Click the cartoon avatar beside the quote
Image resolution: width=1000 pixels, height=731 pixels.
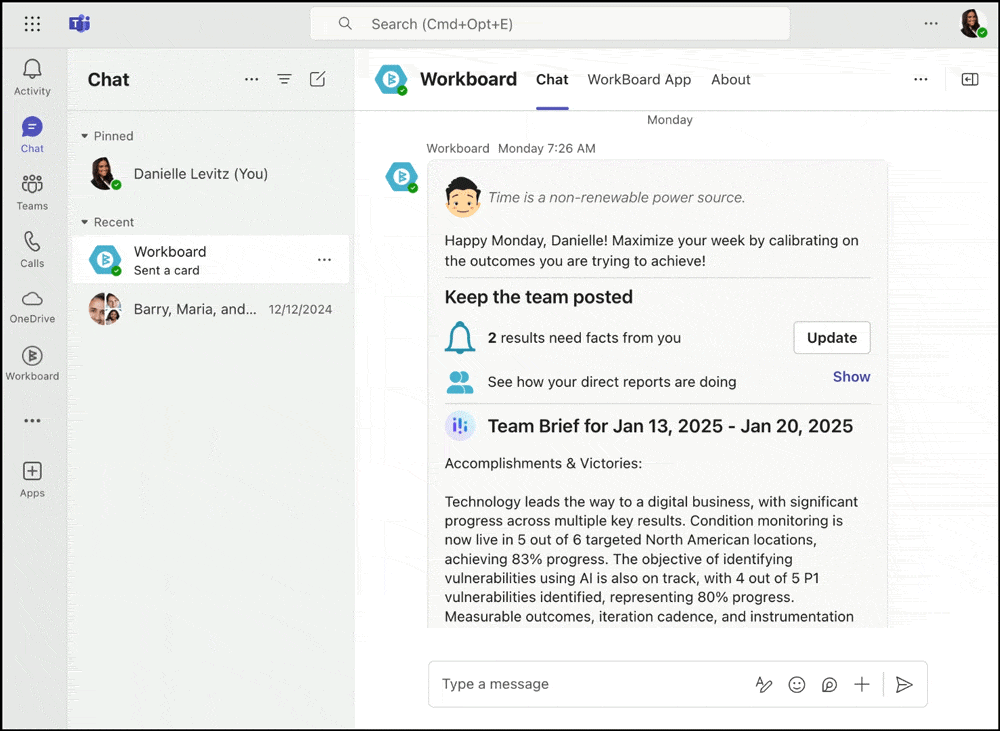[462, 197]
